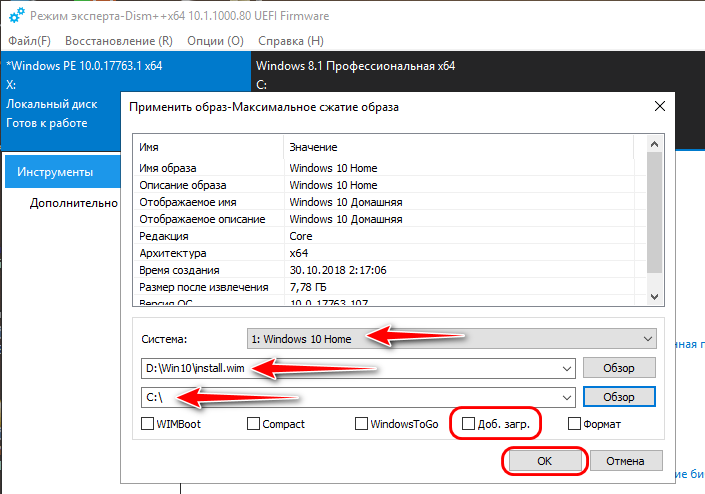Select the Отображаемое имя row
Image resolution: width=705 pixels, height=494 pixels.
click(x=389, y=202)
